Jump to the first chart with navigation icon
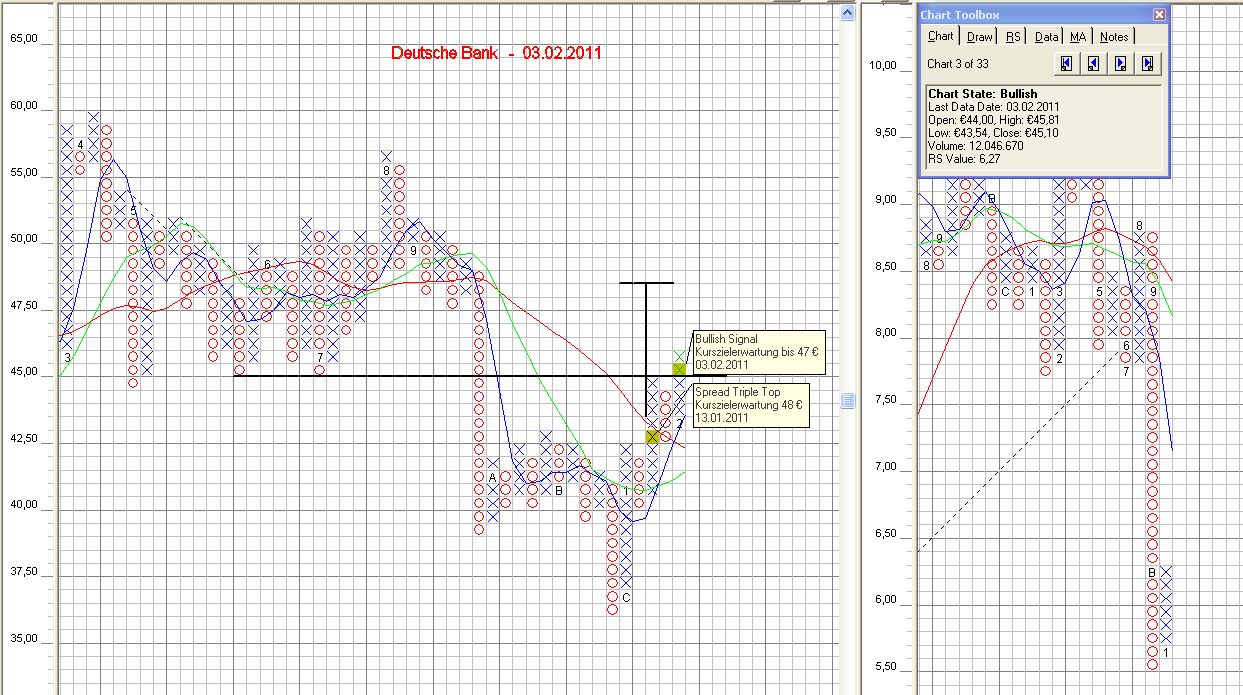1243x695 pixels. point(1066,64)
